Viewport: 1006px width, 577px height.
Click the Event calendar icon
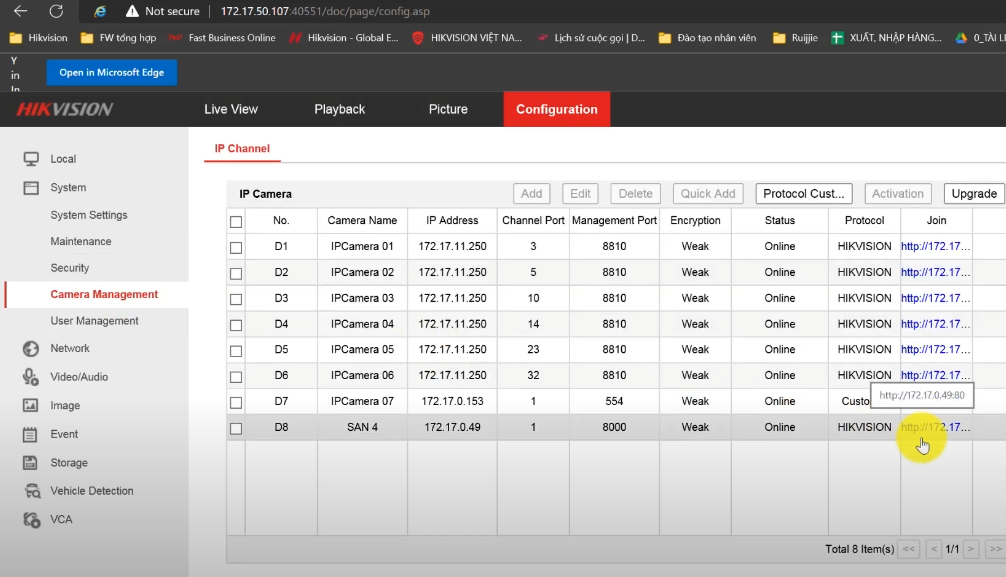[31, 434]
